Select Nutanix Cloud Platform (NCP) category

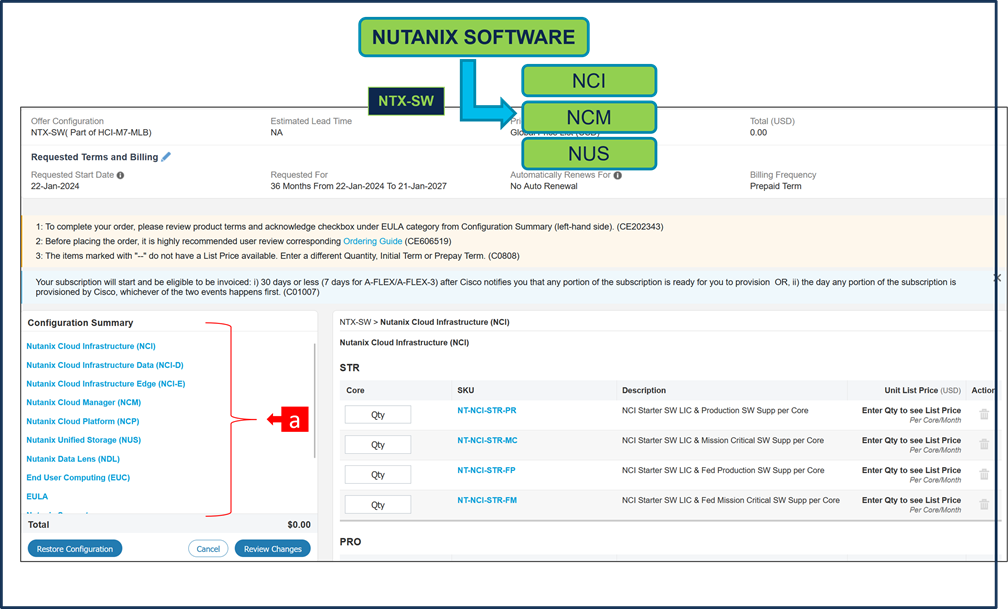(83, 421)
